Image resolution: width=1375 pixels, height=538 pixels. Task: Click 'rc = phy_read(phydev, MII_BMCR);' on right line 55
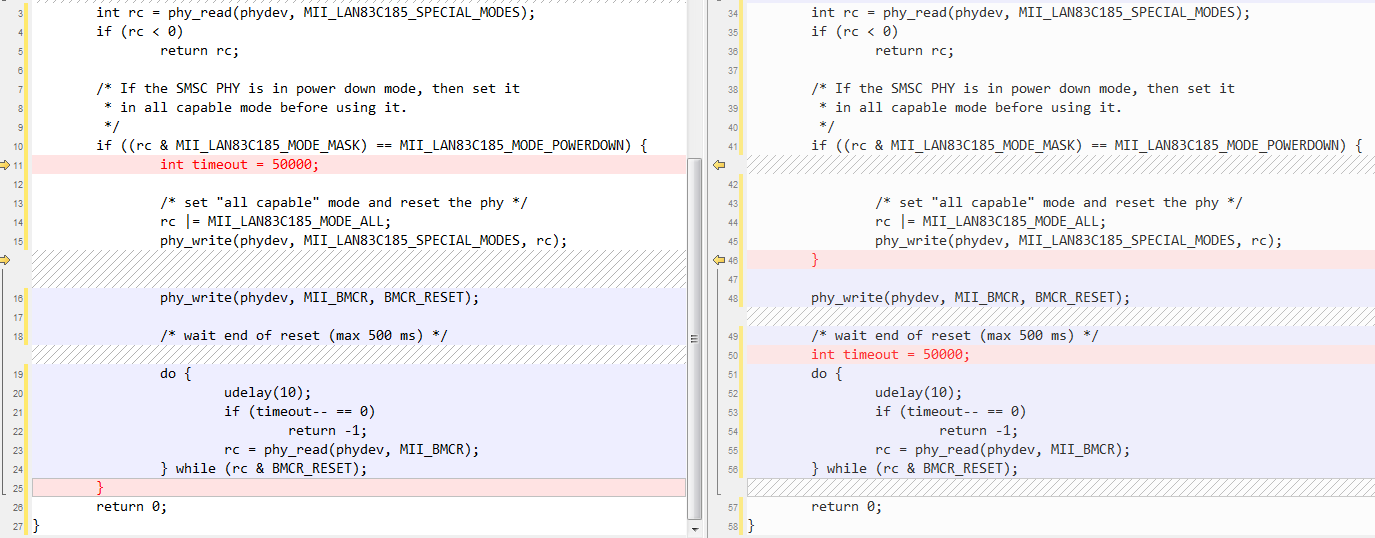coord(1002,450)
